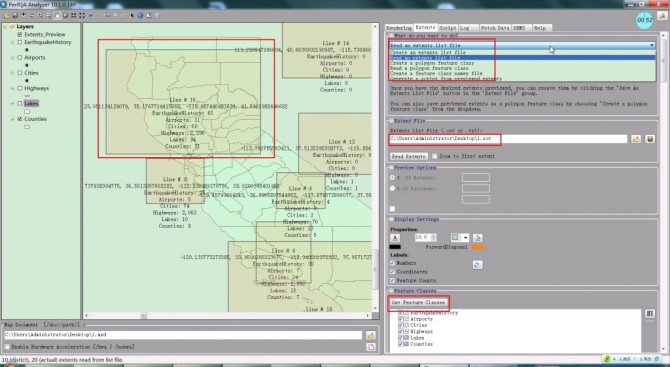Click the save toolbar icon

[x=15, y=15]
